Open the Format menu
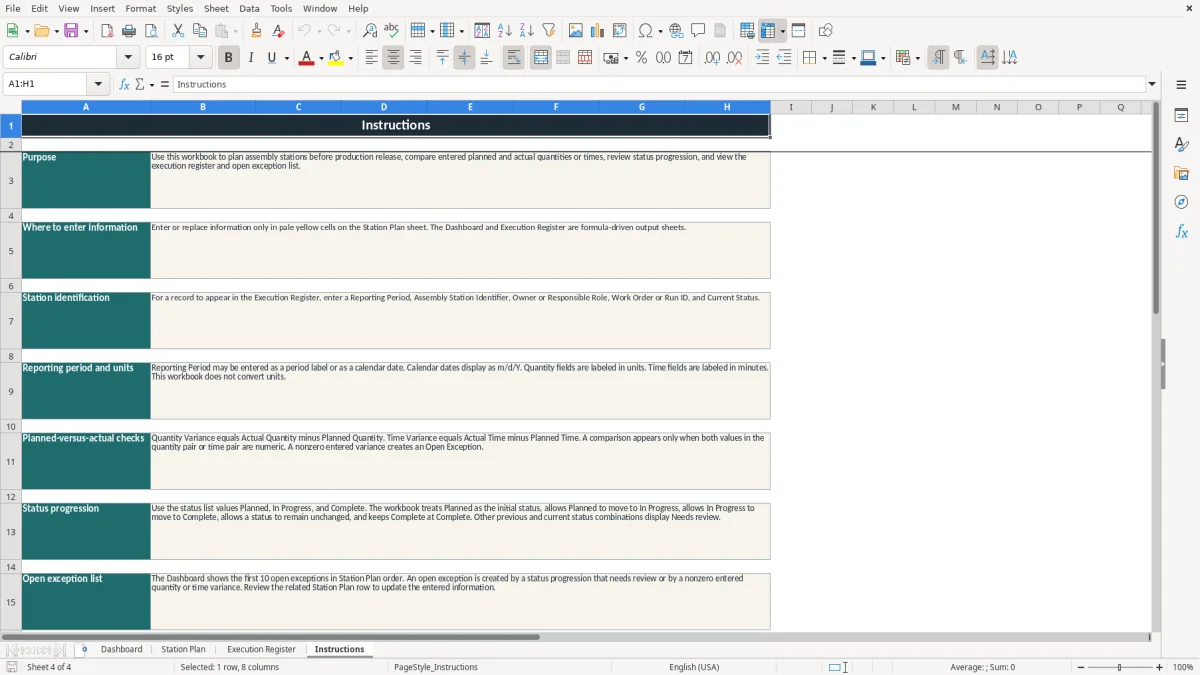 click(141, 8)
